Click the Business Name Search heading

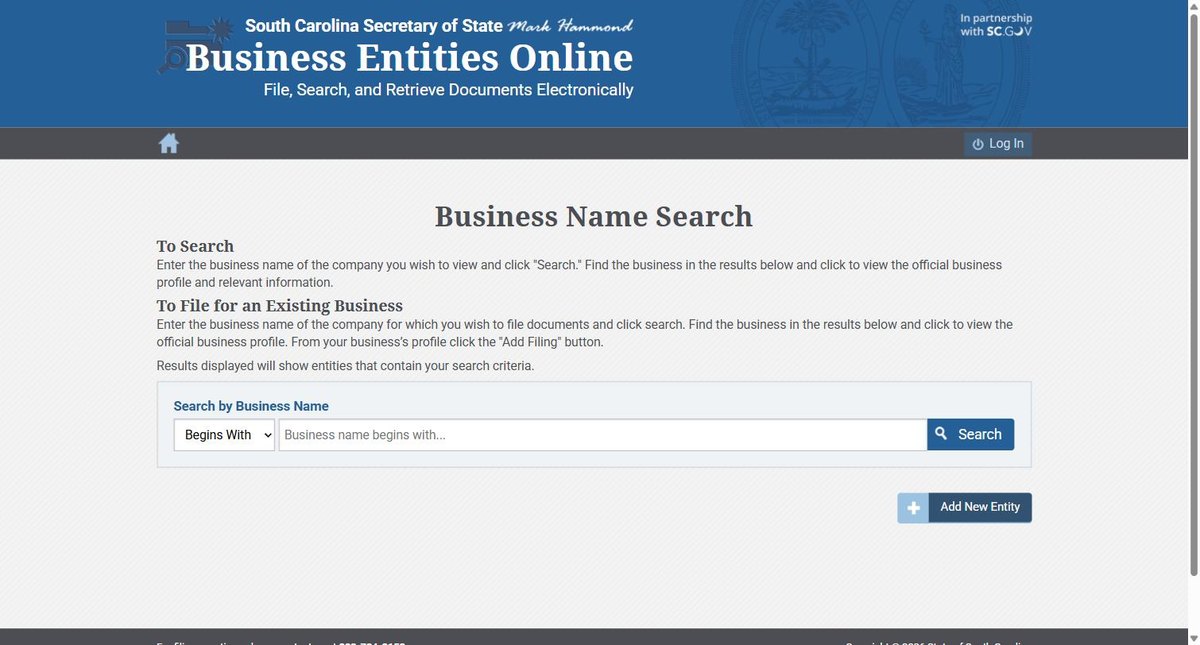594,216
